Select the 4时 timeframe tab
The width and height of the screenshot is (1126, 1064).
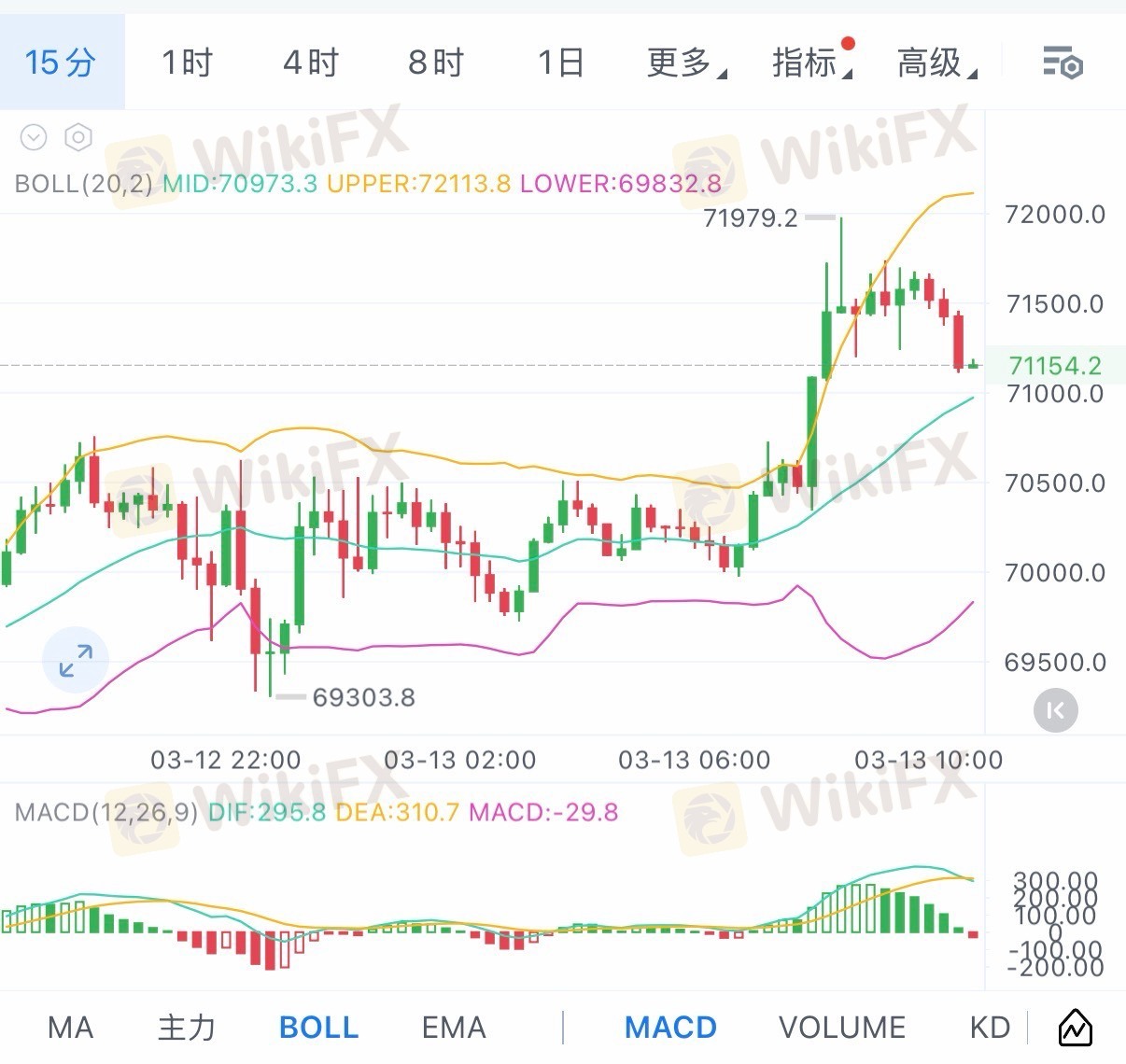pos(311,63)
